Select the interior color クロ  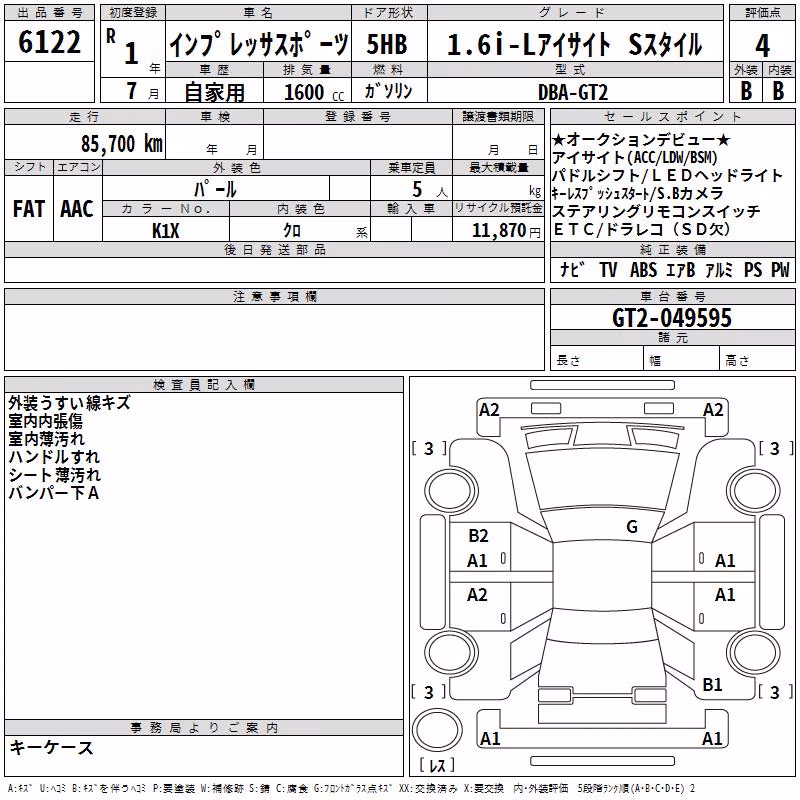292,231
